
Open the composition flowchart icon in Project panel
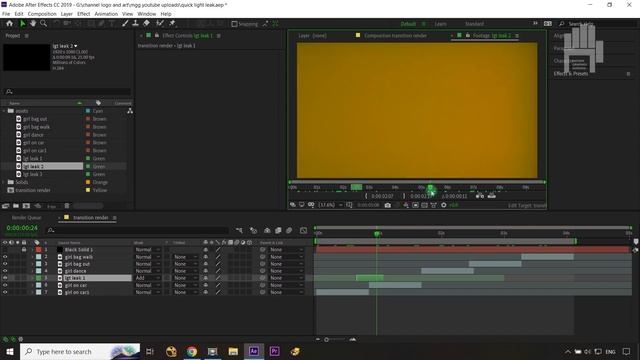(x=130, y=111)
